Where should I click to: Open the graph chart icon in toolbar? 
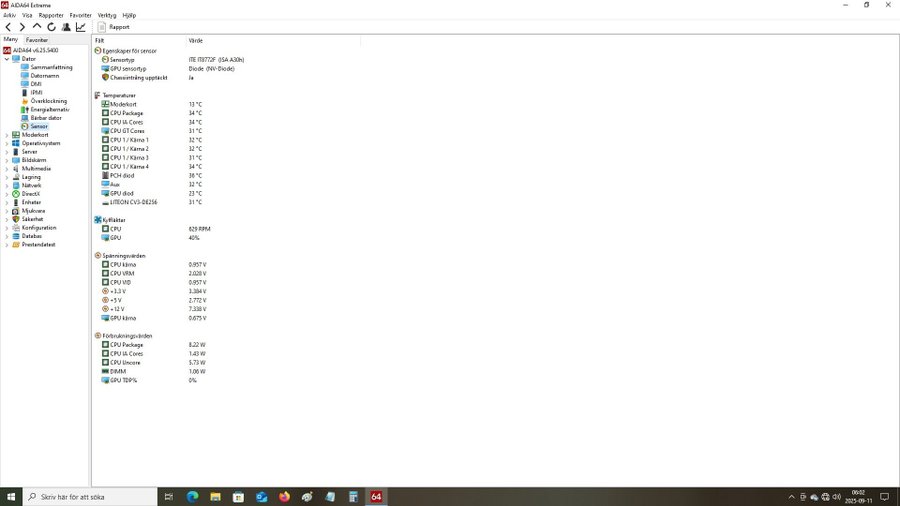point(81,27)
